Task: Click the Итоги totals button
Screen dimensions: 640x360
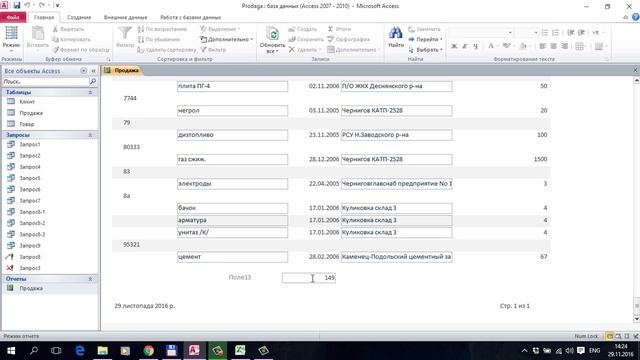Action: pyautogui.click(x=340, y=29)
